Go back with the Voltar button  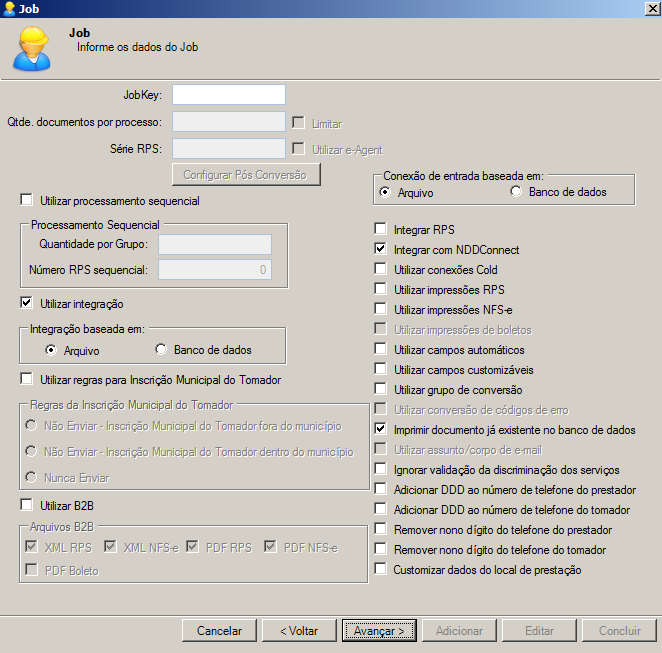(299, 631)
